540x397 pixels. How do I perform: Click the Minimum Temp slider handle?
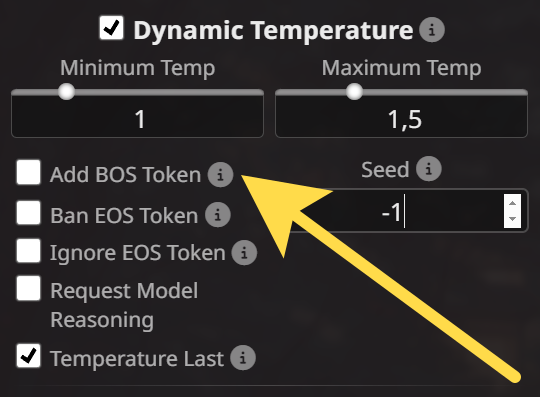click(66, 92)
